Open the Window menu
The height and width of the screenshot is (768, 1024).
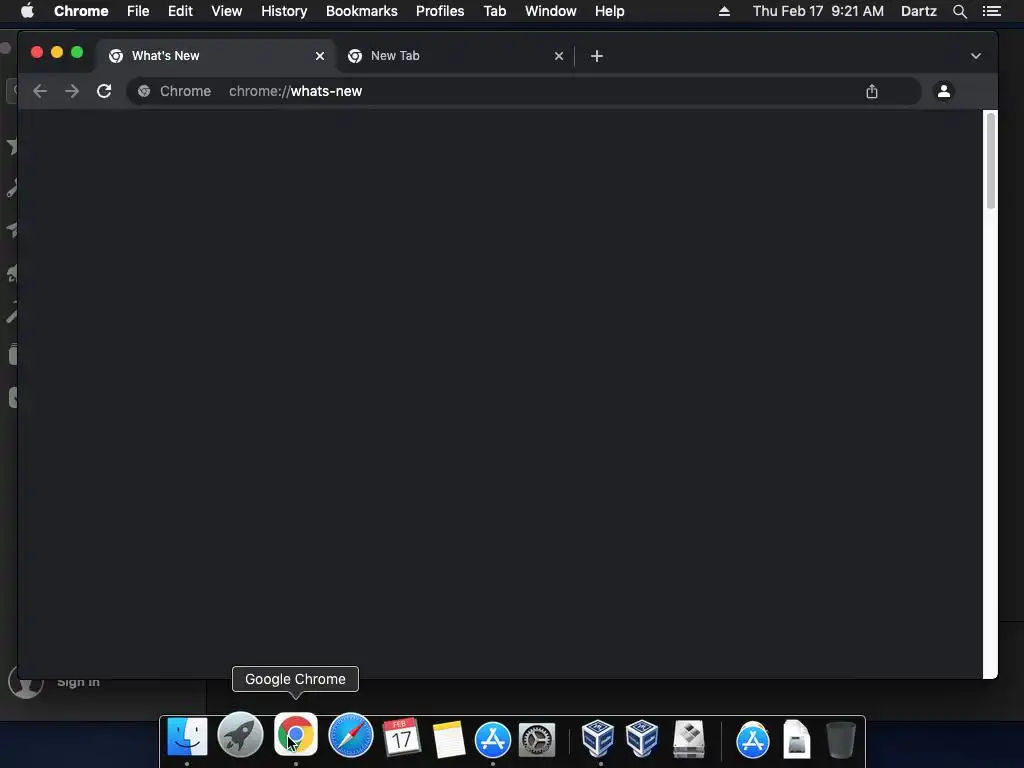551,11
